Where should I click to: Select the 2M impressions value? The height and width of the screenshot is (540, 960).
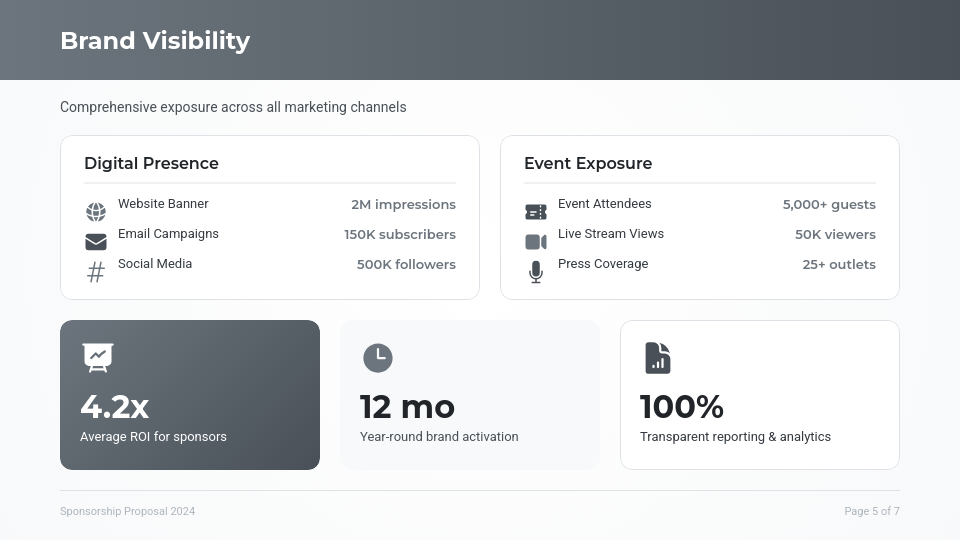[403, 205]
